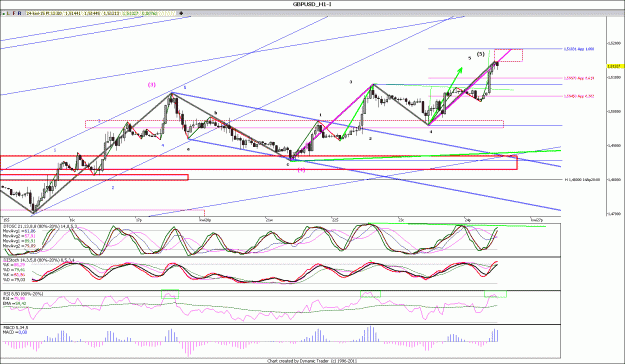
Task: Click the DTOSC indicator title
Action: pos(40,226)
